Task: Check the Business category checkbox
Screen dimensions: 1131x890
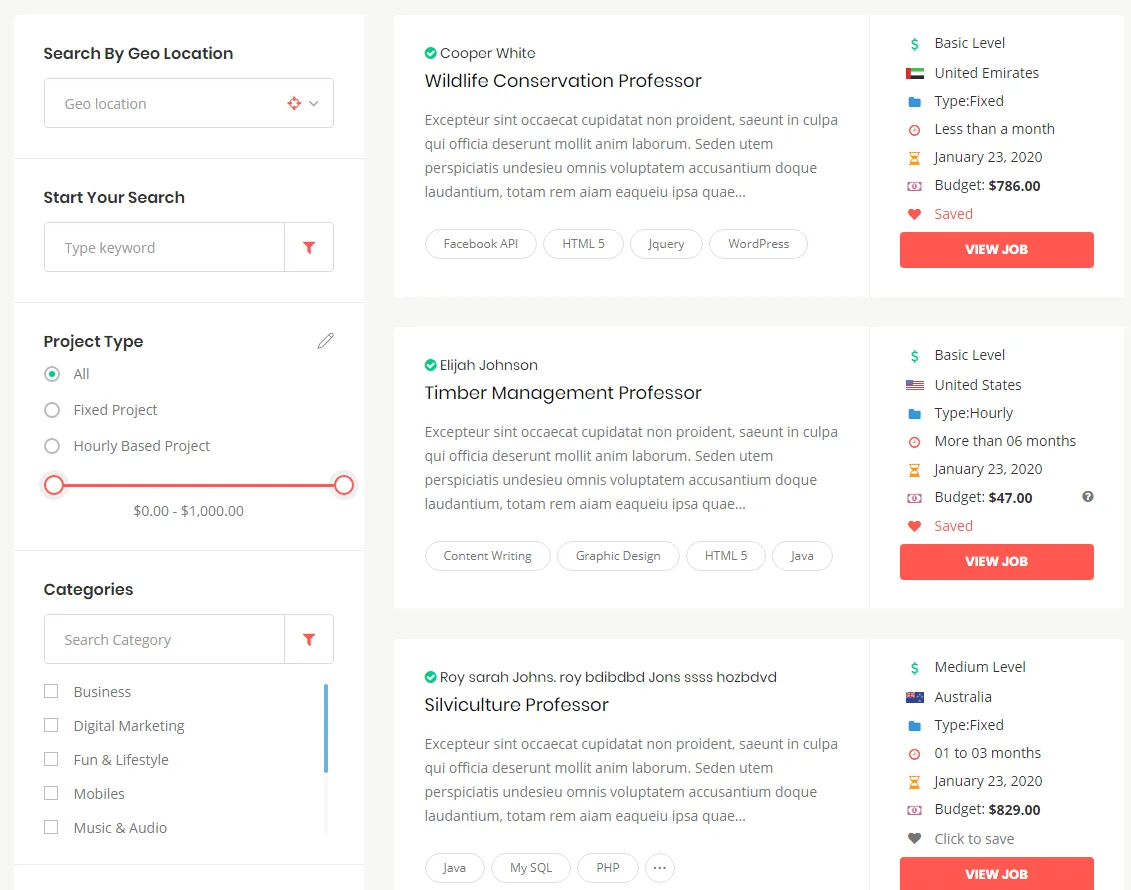Action: [x=51, y=692]
